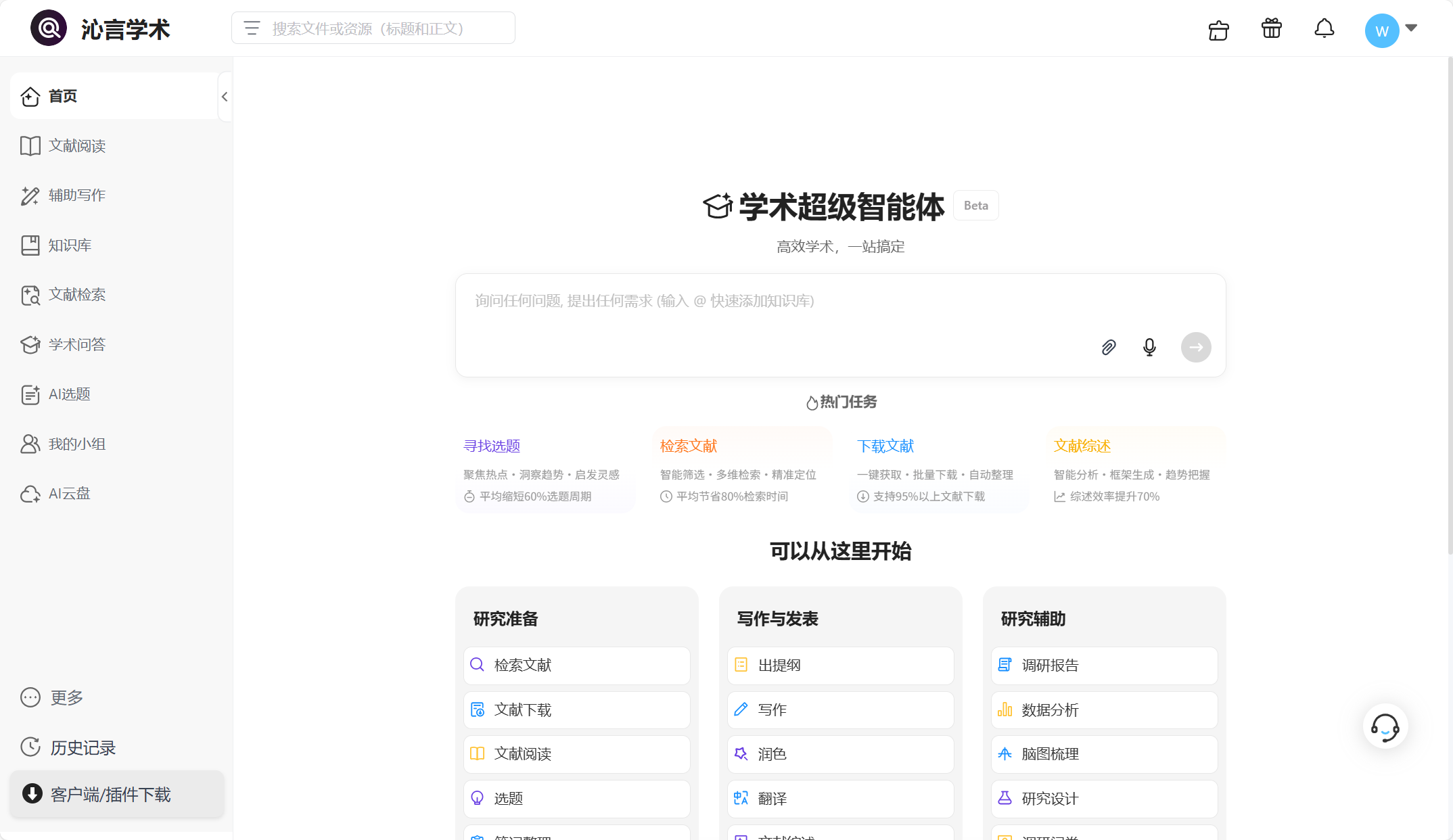The height and width of the screenshot is (840, 1453).
Task: Open customer service headset chat
Action: (x=1385, y=727)
